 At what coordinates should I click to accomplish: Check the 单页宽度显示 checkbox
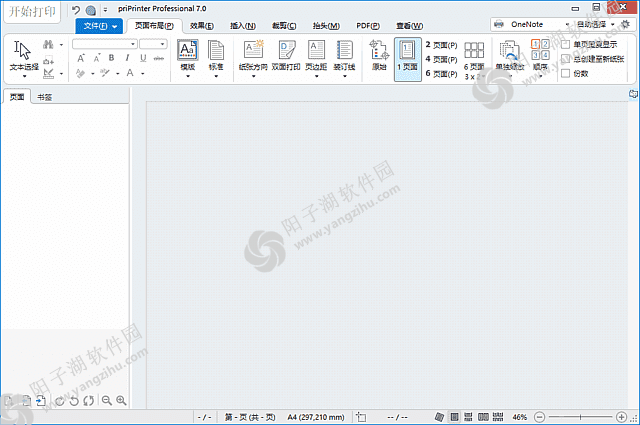tap(565, 45)
